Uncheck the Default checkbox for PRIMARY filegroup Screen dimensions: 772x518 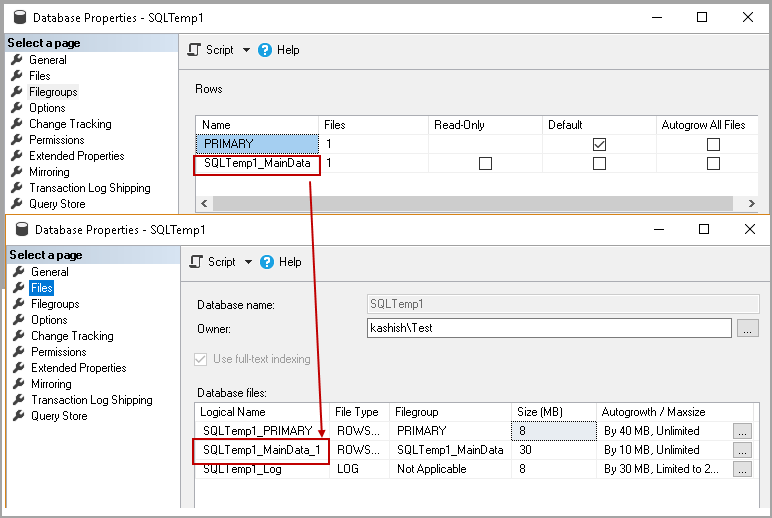pyautogui.click(x=599, y=144)
